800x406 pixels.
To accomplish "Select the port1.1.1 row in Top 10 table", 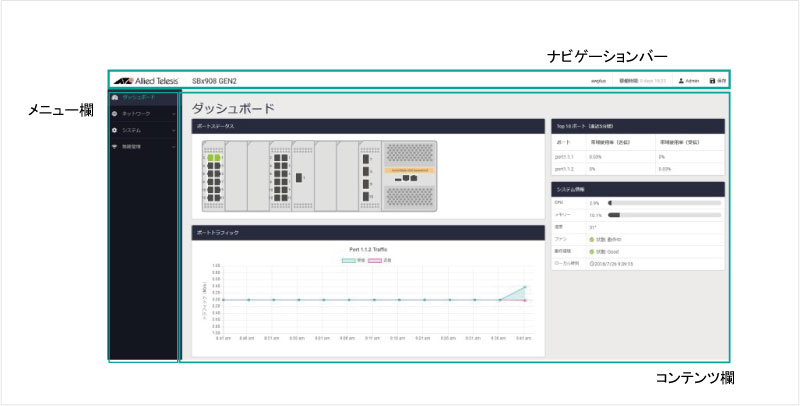I will point(638,157).
